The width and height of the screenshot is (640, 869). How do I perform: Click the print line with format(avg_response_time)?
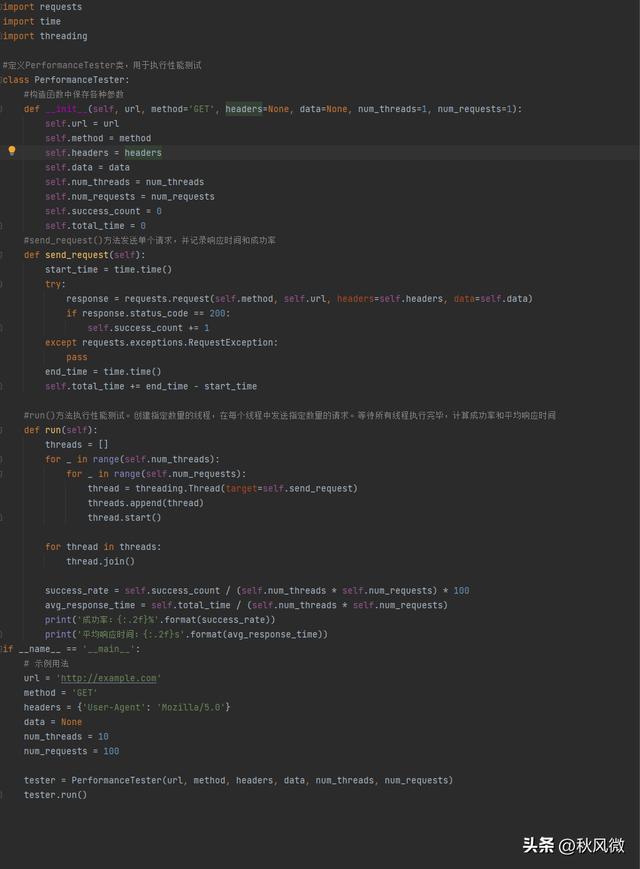tap(186, 635)
